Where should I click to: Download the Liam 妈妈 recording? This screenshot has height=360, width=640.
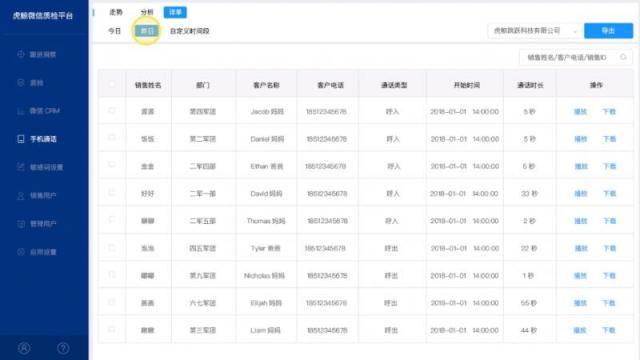coord(609,330)
